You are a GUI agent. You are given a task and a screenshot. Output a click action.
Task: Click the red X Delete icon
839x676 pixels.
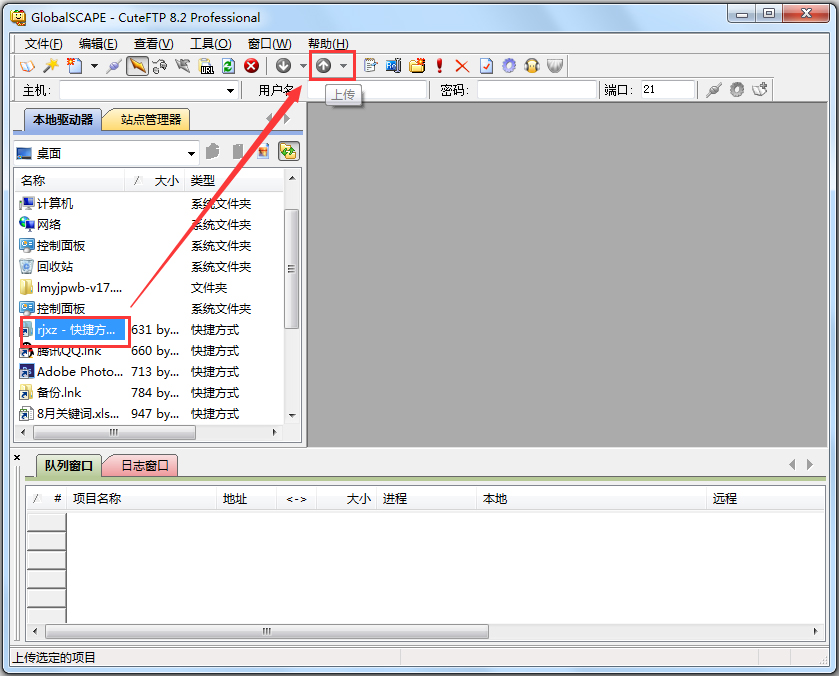462,66
